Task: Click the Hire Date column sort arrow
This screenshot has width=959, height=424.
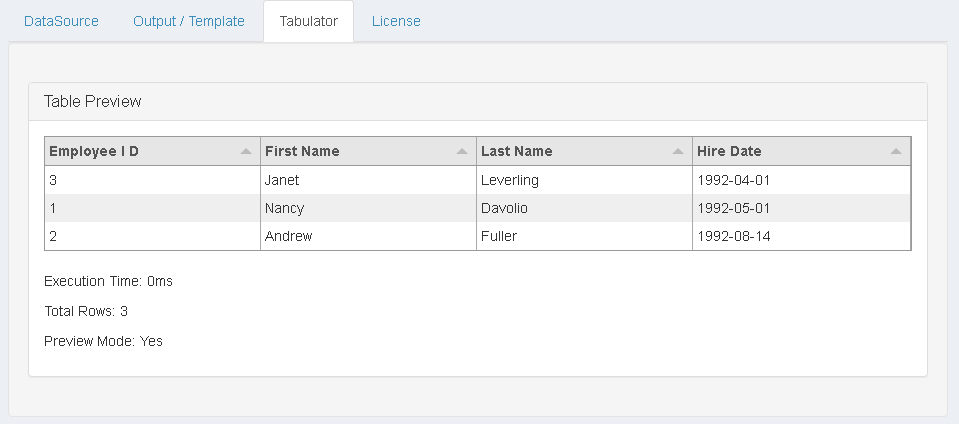Action: click(x=896, y=152)
